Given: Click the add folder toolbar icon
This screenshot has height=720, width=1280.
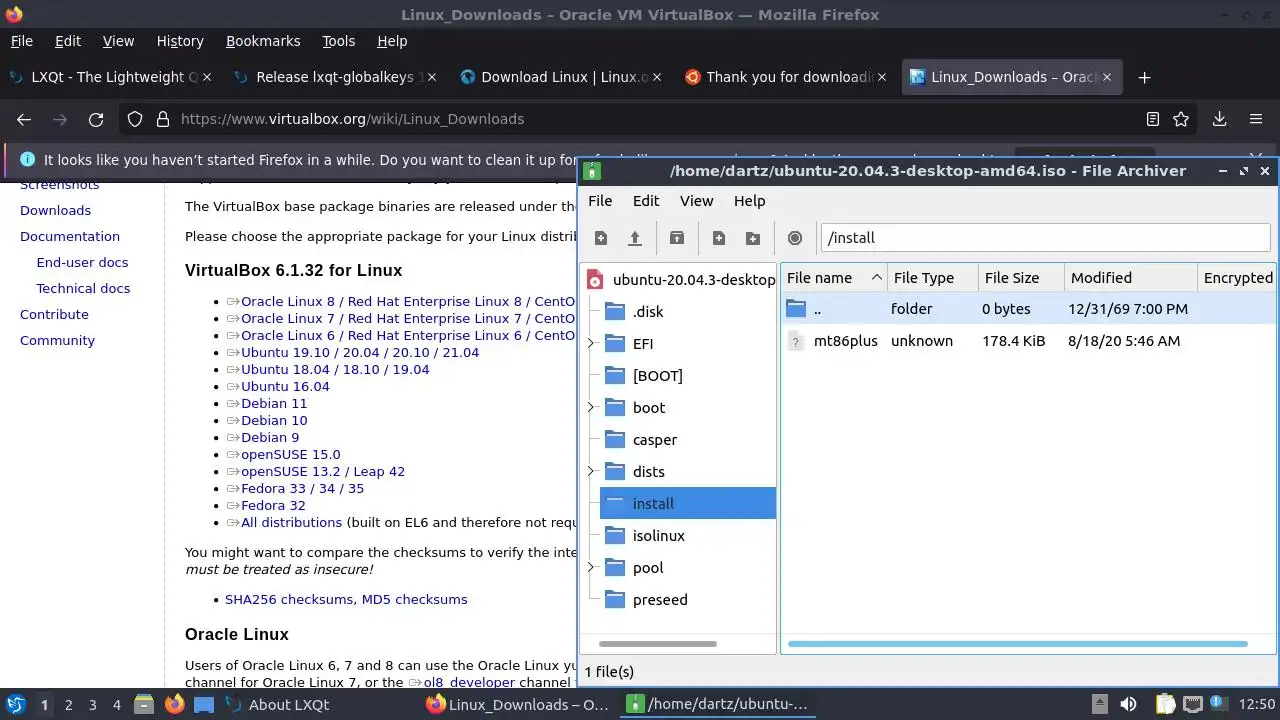Looking at the screenshot, I should pyautogui.click(x=753, y=238).
